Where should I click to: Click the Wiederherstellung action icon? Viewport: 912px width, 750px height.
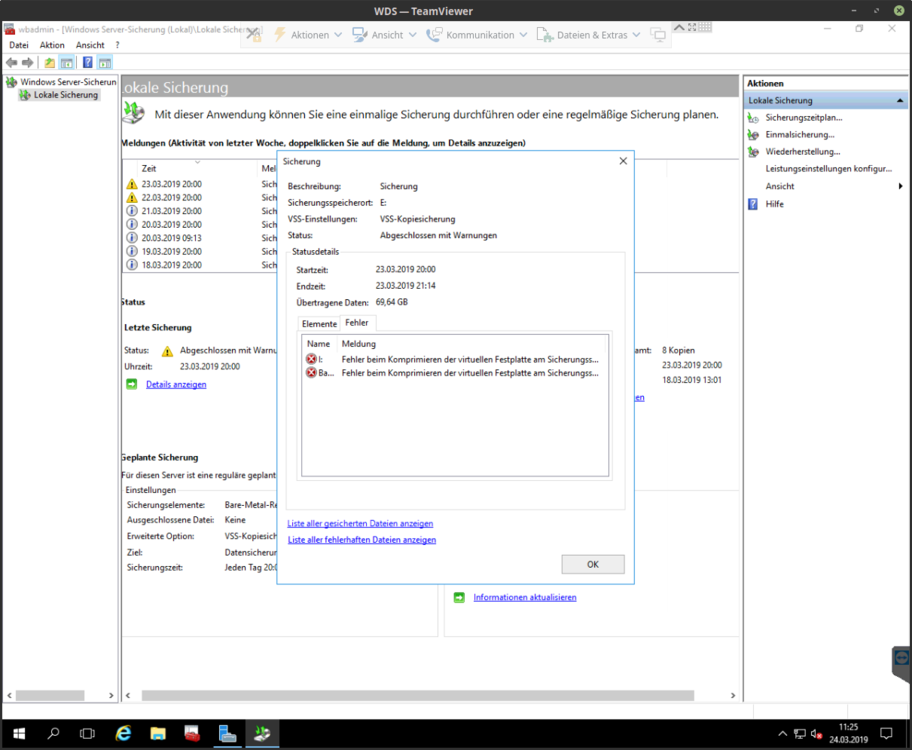pyautogui.click(x=753, y=152)
